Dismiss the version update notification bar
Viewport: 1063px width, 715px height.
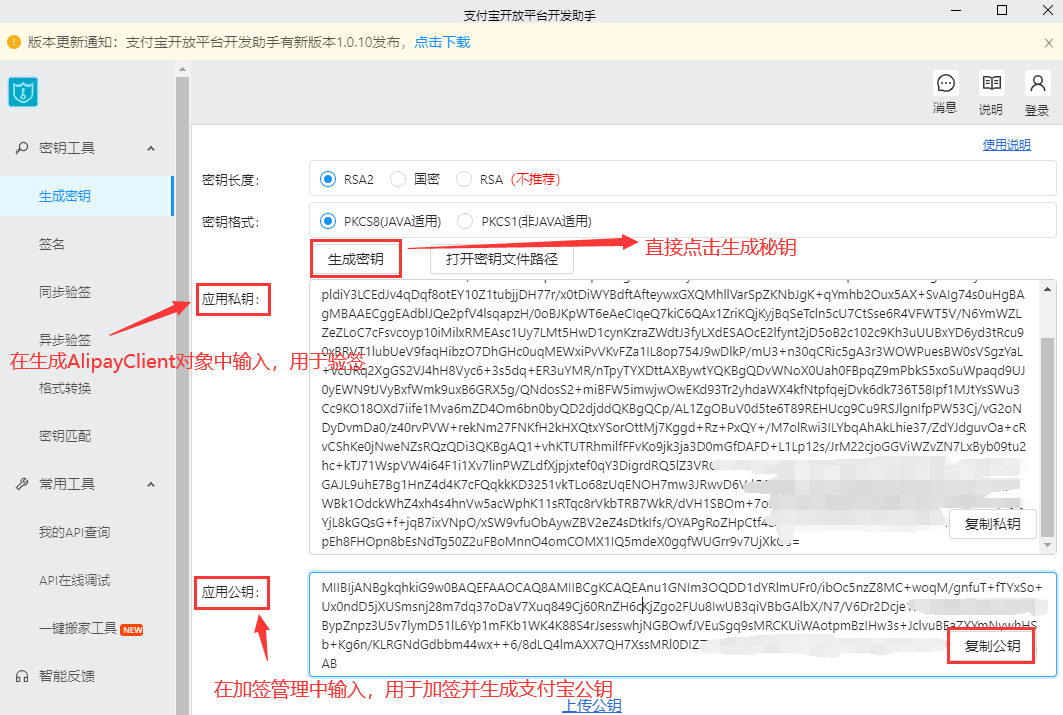[x=1048, y=43]
